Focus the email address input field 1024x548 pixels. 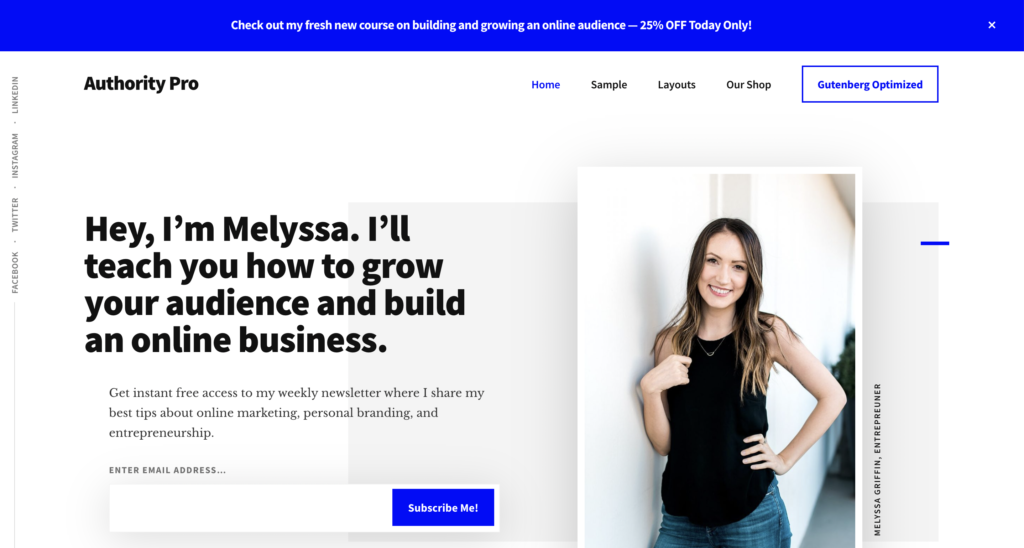click(251, 508)
